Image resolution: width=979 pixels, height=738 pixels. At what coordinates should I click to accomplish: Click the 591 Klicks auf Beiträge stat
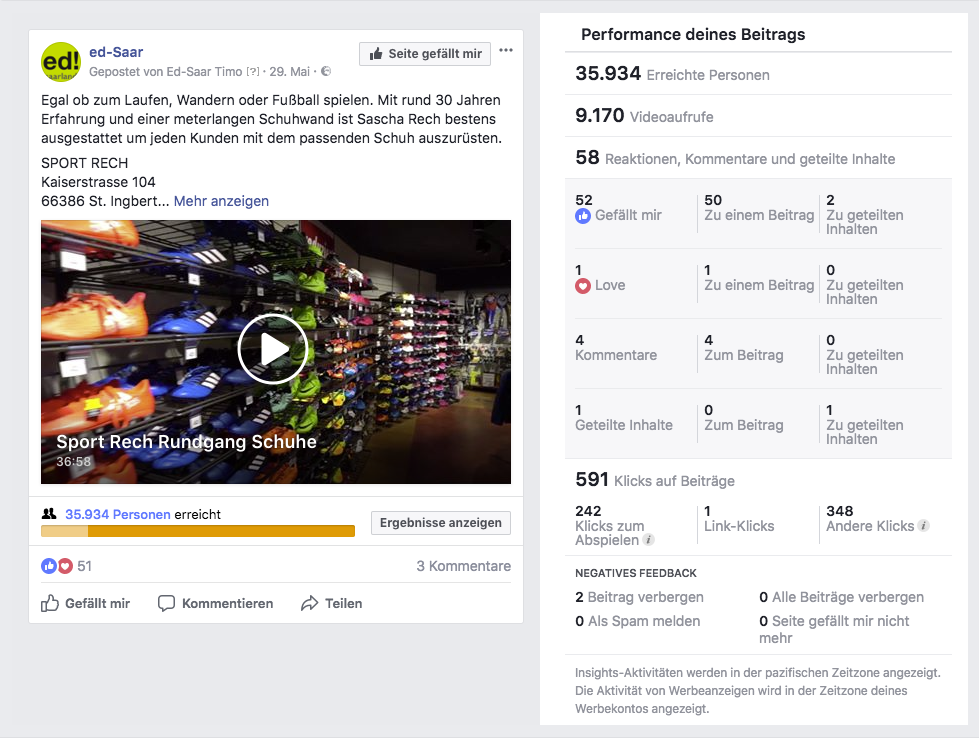click(655, 480)
